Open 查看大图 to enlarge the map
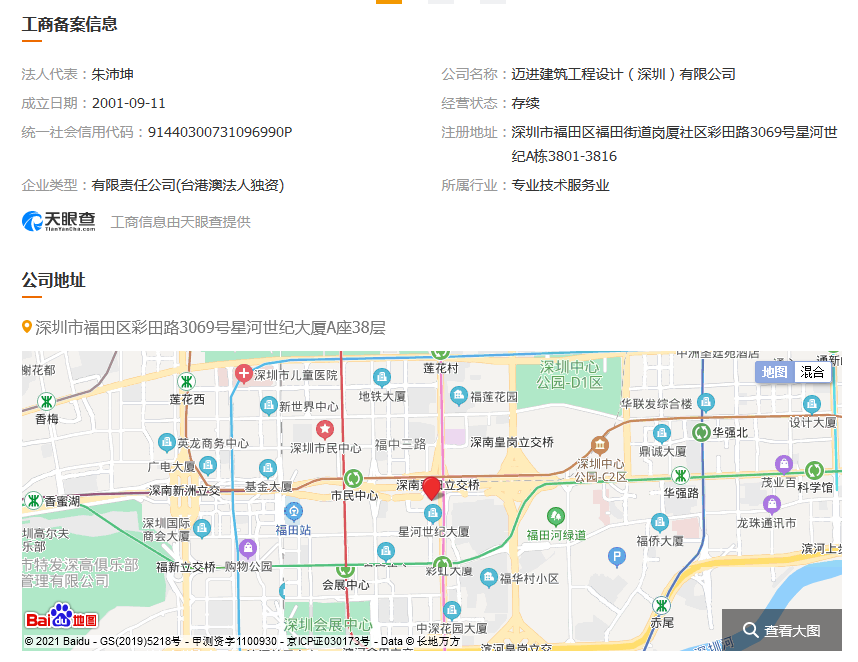Screen dimensions: 858x662 [x=782, y=630]
